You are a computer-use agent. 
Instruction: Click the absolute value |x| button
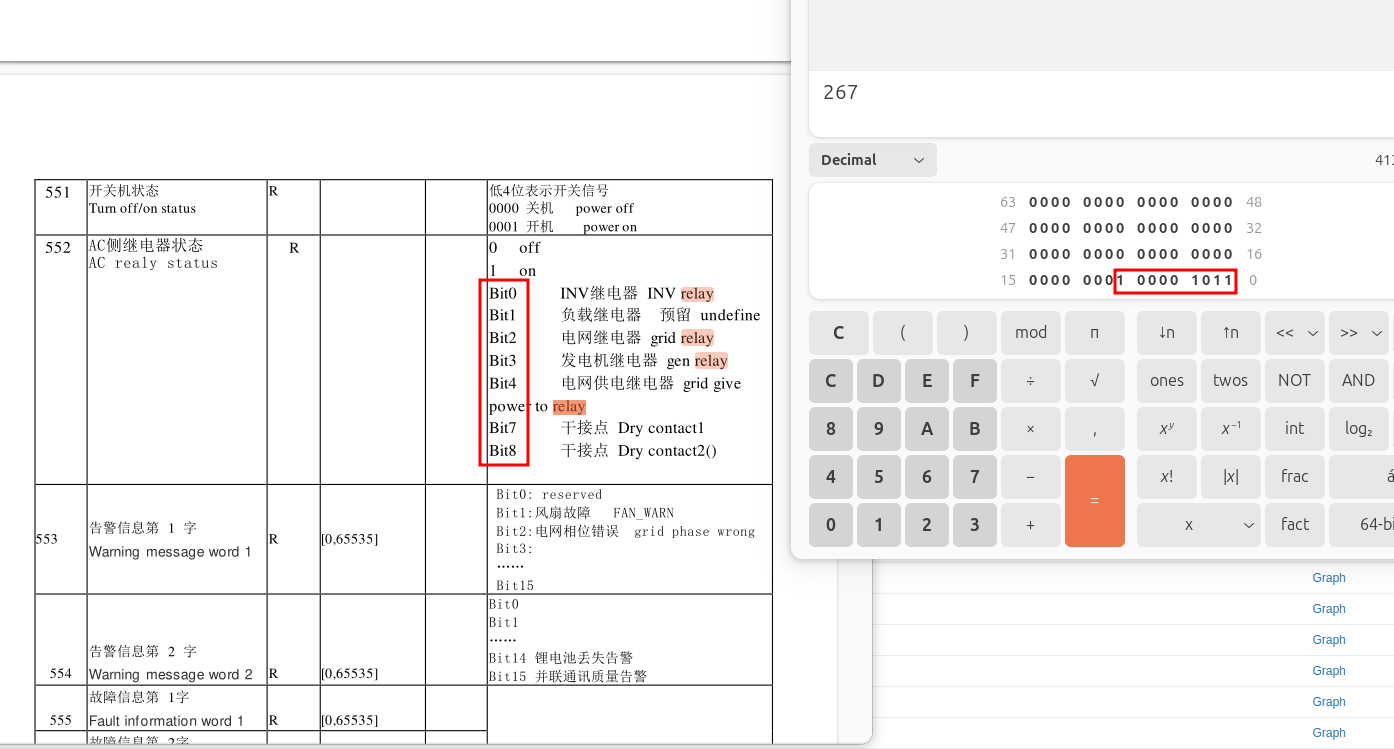(x=1230, y=477)
